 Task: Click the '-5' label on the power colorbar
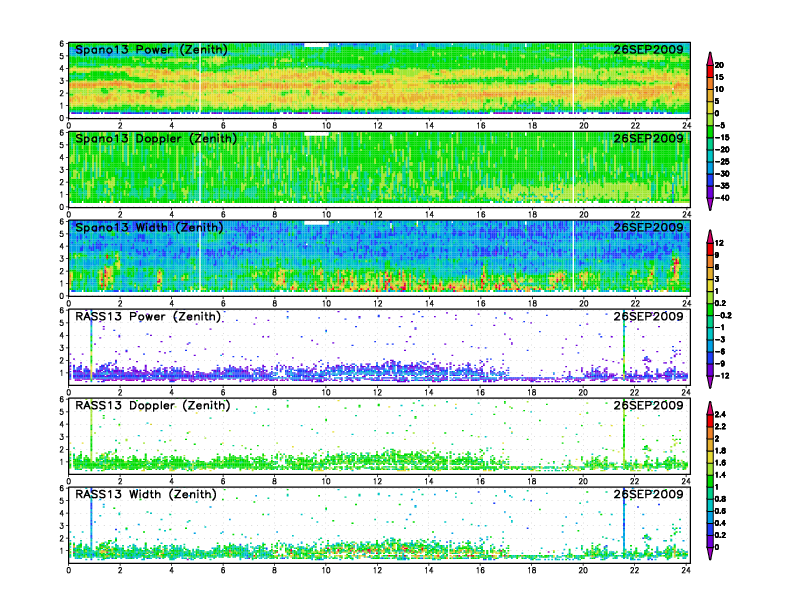coord(720,126)
